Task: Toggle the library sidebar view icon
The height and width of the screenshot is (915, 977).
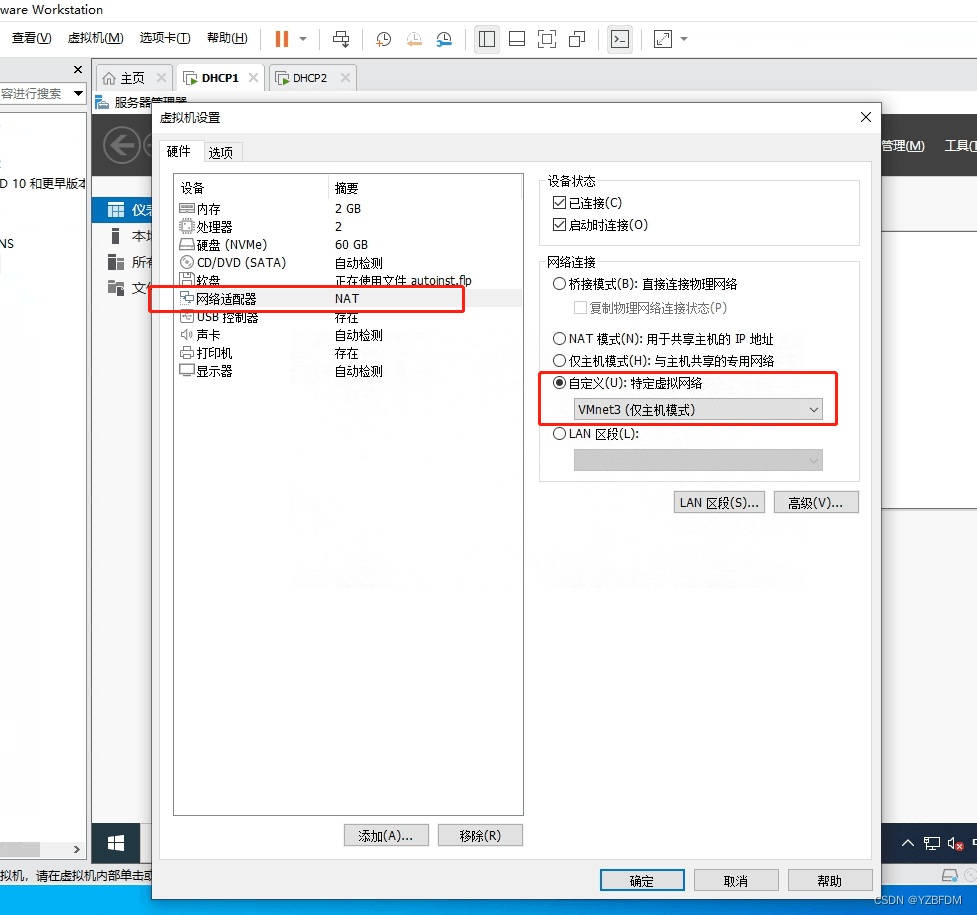Action: click(487, 39)
